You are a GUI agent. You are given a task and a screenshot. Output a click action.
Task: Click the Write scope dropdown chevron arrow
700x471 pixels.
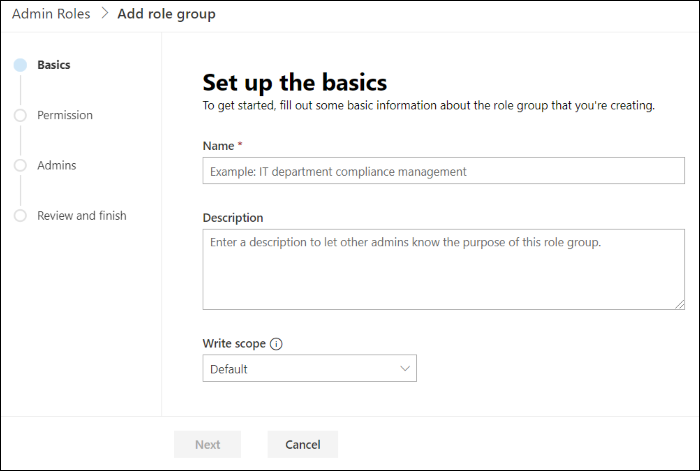coord(405,369)
